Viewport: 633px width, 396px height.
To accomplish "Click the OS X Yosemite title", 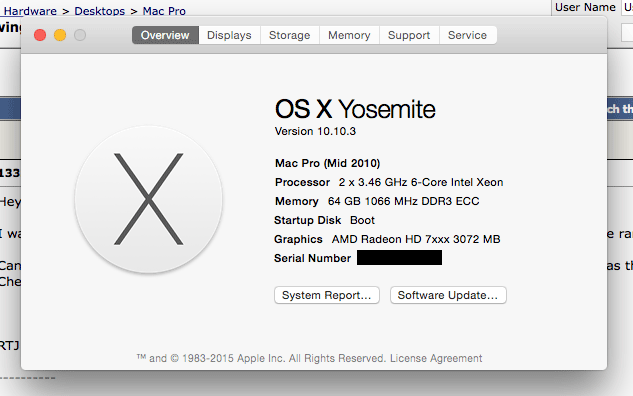I will coord(355,109).
